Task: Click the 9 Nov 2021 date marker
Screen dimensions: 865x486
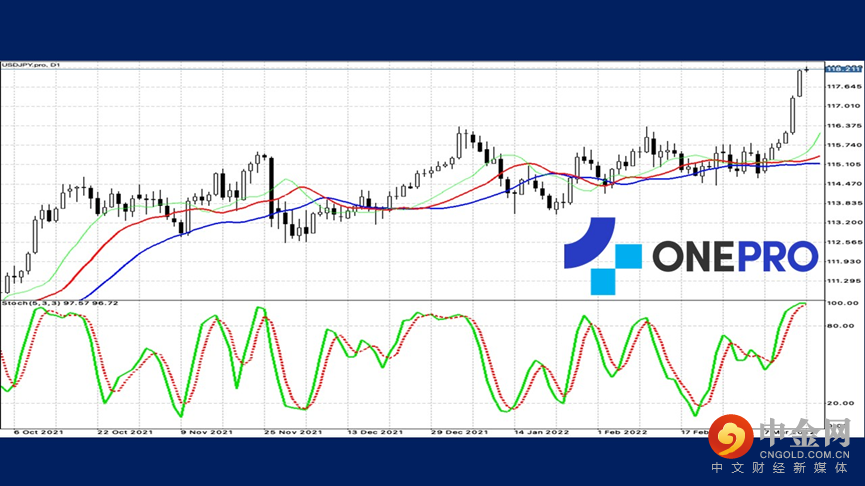Action: (206, 432)
